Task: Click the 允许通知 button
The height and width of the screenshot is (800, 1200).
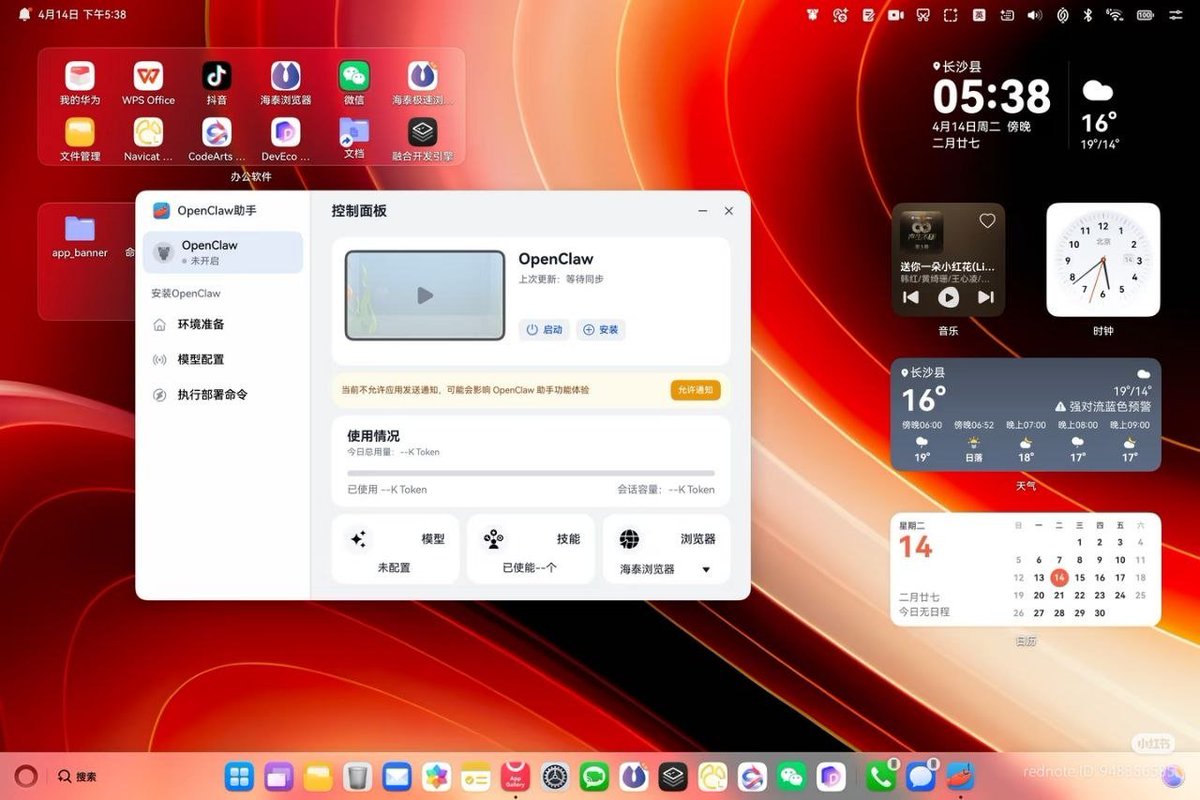Action: pyautogui.click(x=696, y=390)
